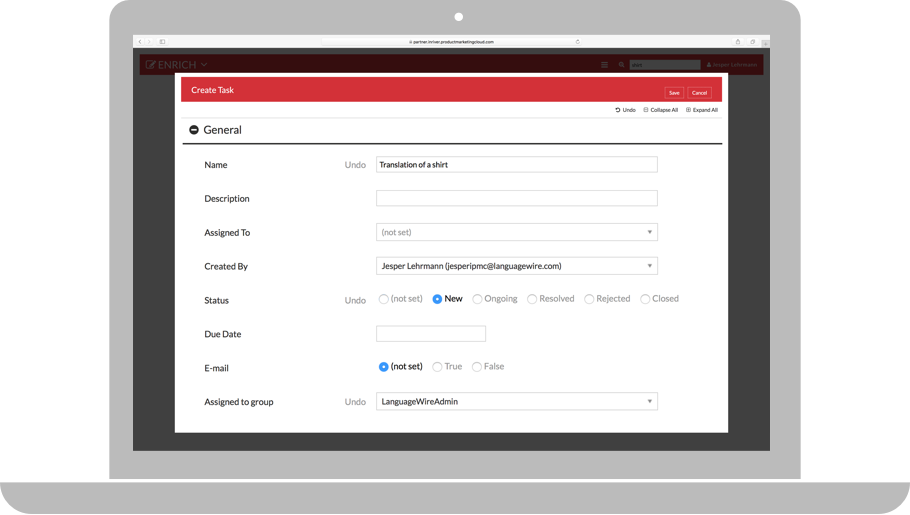Select the Ongoing status radio button
This screenshot has height=515, width=910.
click(478, 299)
